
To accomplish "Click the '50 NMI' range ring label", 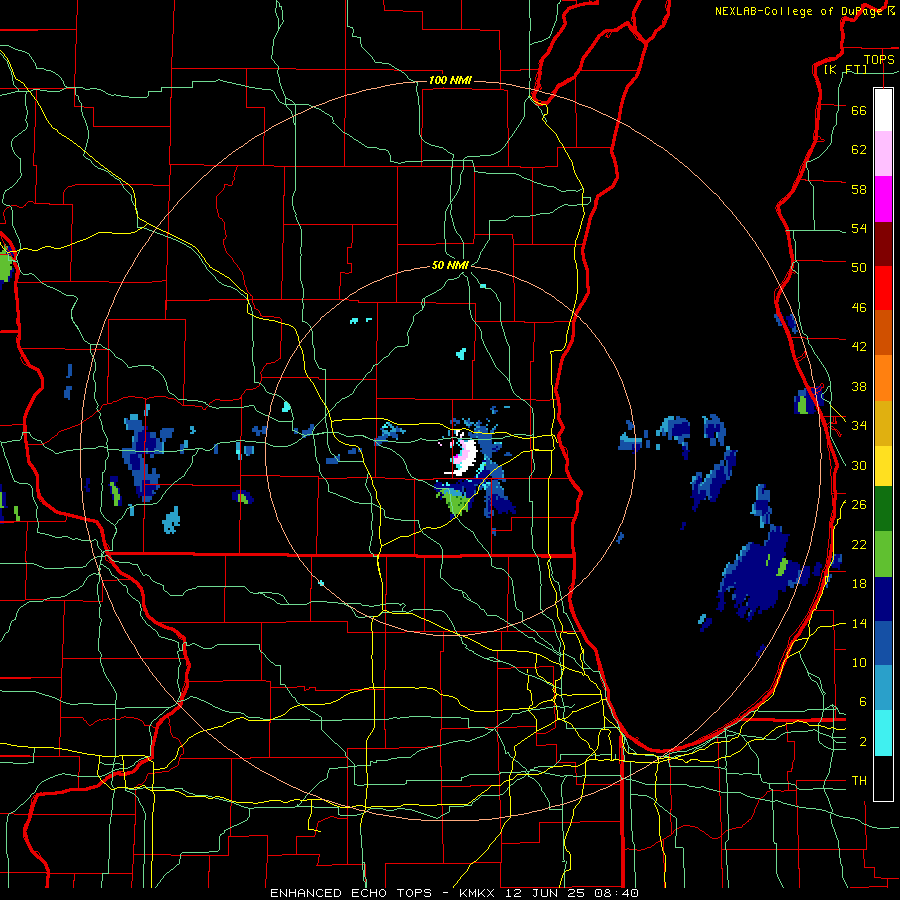I will coord(450,265).
